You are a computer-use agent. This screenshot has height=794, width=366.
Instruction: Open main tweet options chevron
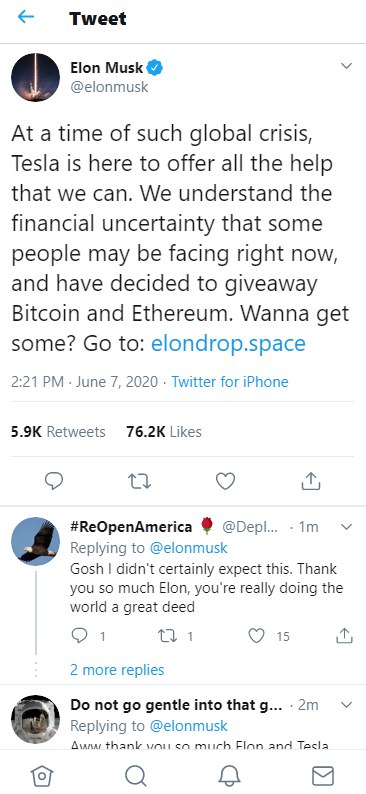tap(346, 66)
